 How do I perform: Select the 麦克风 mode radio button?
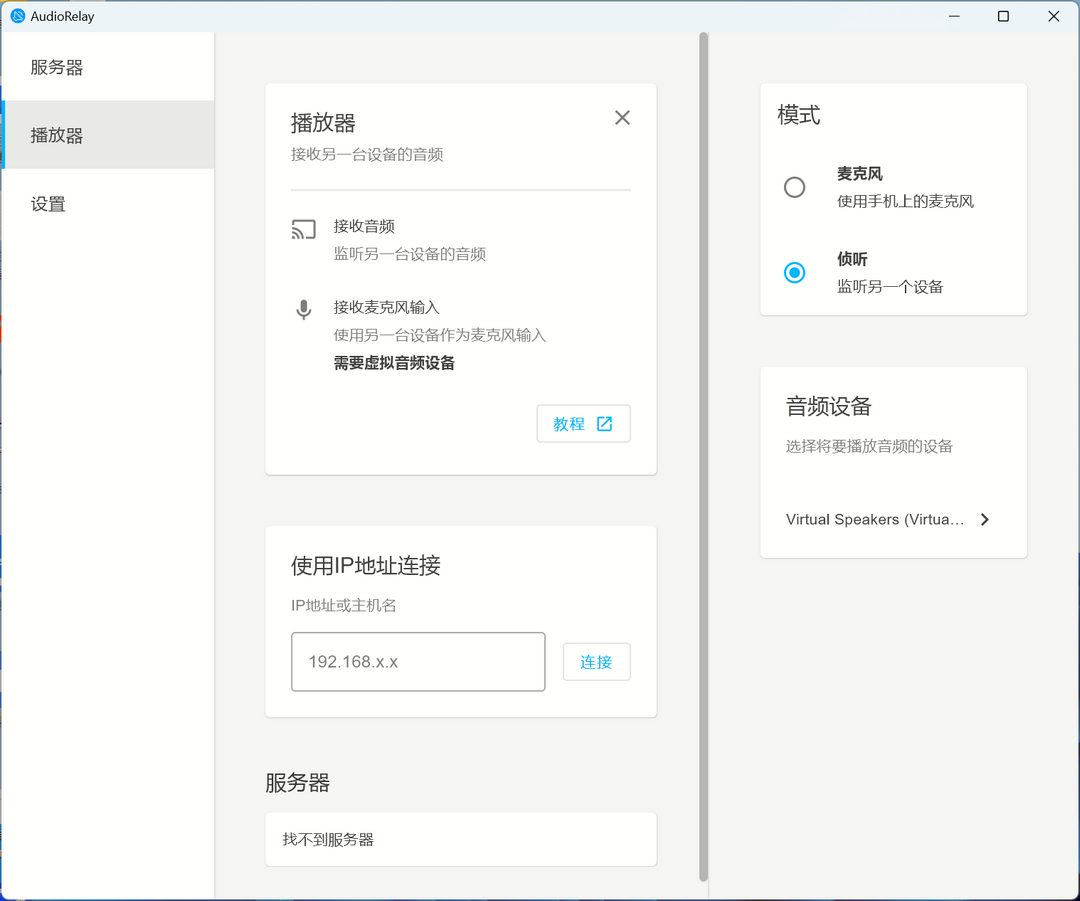click(x=794, y=187)
